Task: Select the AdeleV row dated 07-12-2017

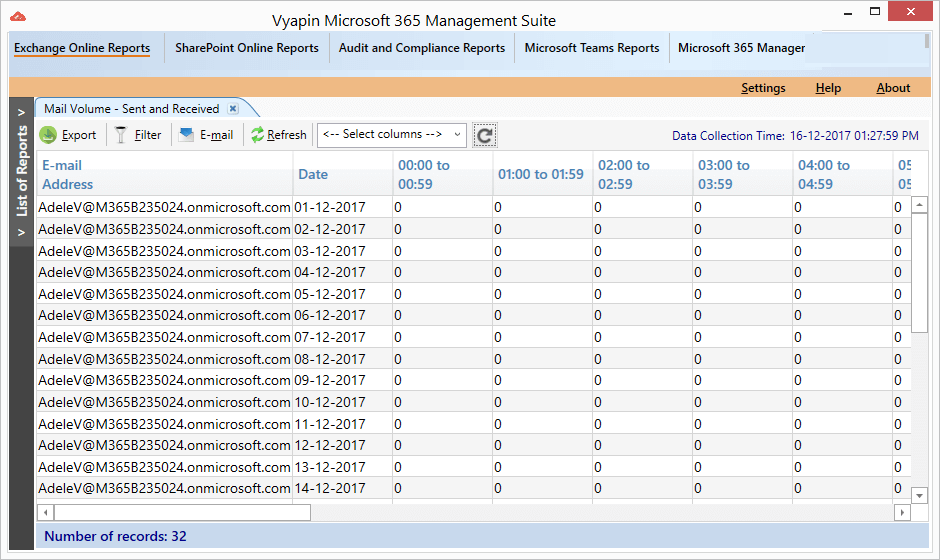Action: pos(474,337)
